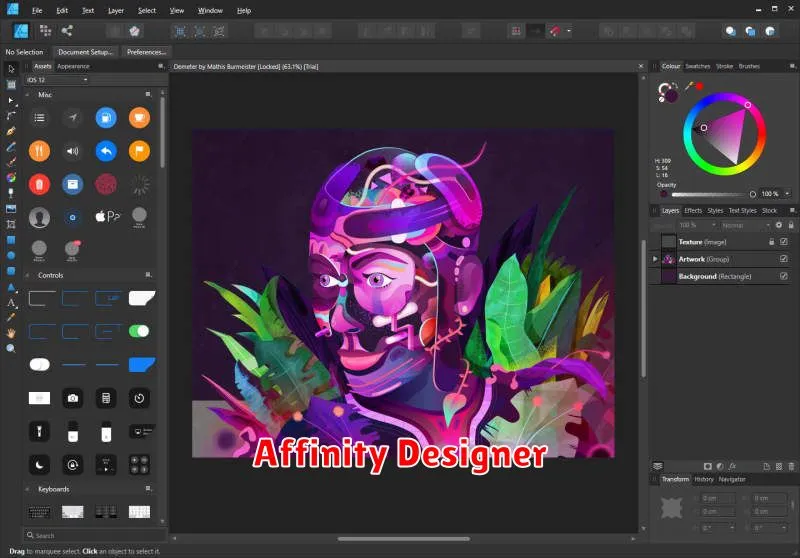The height and width of the screenshot is (558, 800).
Task: Toggle visibility checkbox of Texture layer
Action: [784, 242]
